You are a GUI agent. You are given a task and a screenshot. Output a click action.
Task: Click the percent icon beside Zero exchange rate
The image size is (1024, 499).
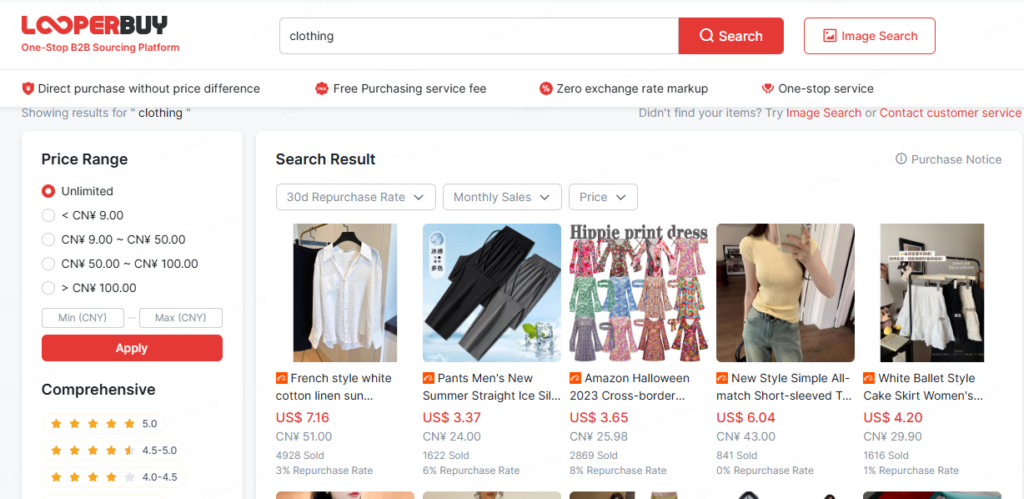coord(546,89)
